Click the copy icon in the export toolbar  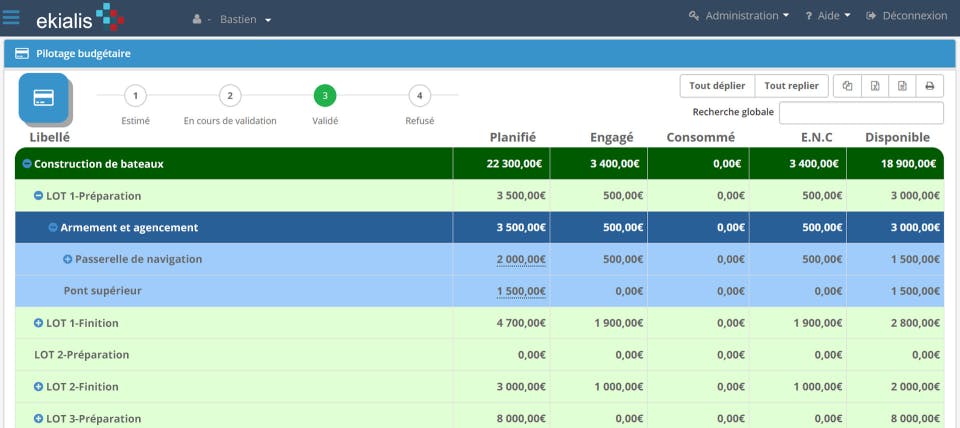pyautogui.click(x=847, y=86)
